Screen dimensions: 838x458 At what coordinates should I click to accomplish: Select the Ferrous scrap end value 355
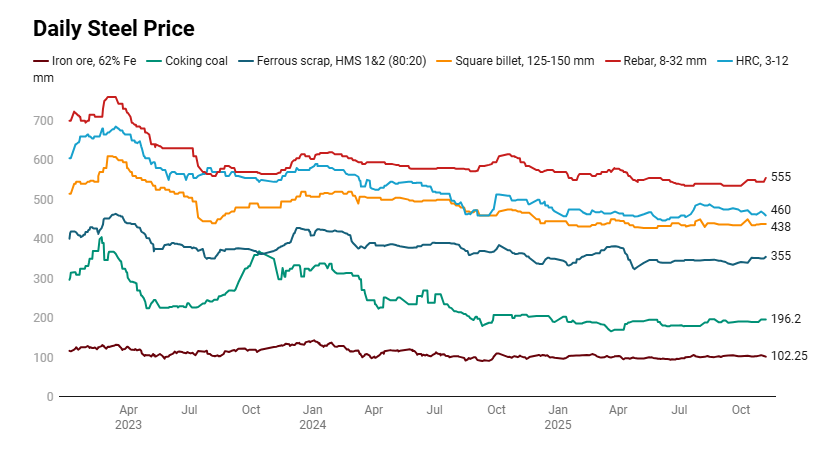(781, 256)
